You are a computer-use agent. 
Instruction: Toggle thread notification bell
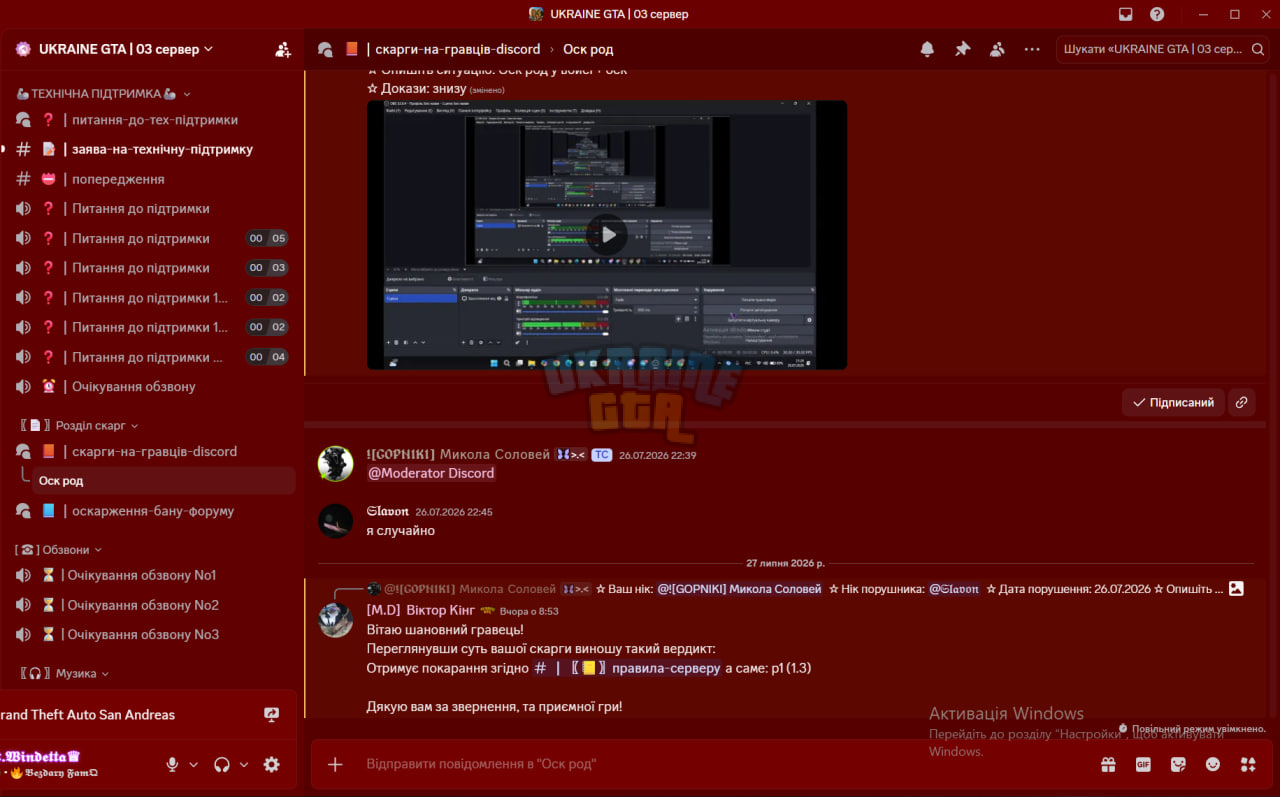[927, 49]
